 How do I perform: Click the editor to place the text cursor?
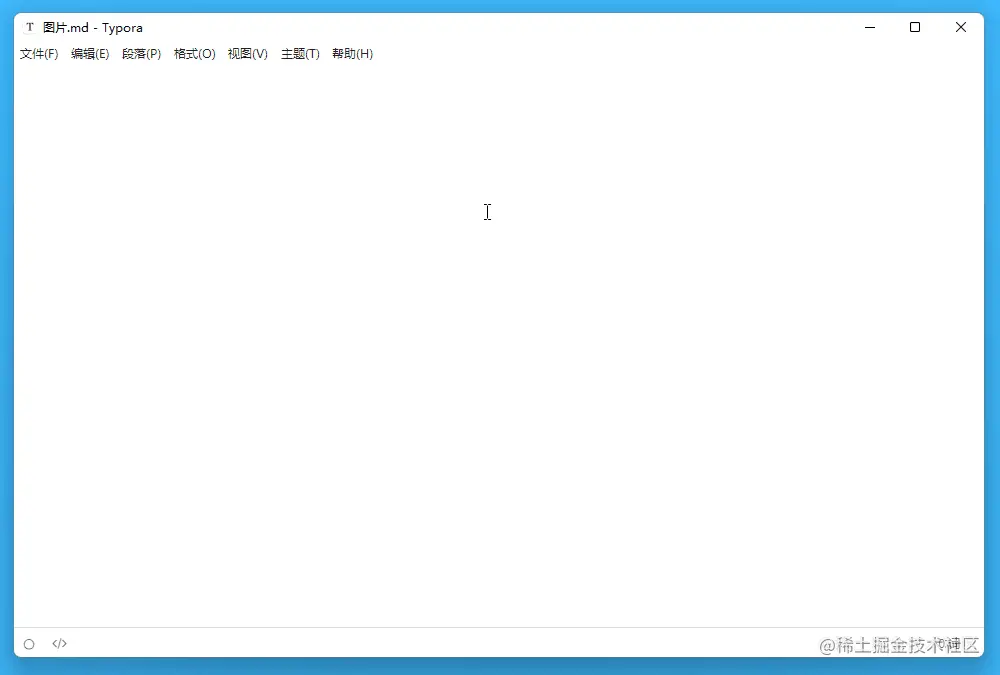click(487, 212)
